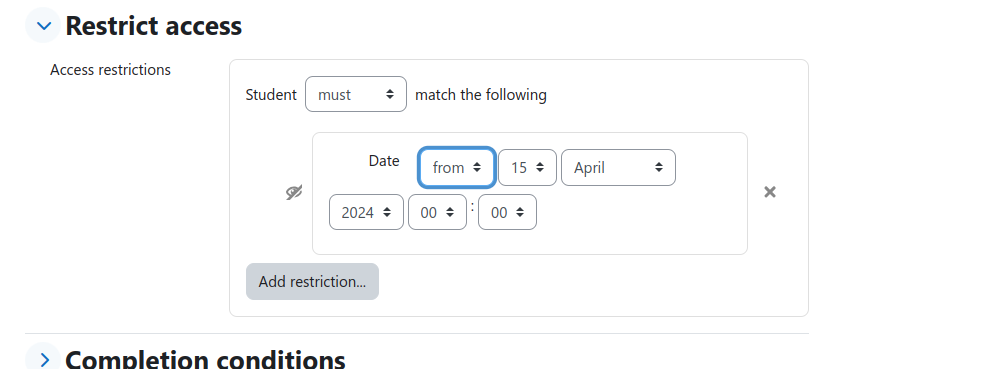Click the Completion conditions heading text
This screenshot has width=994, height=369.
[205, 359]
